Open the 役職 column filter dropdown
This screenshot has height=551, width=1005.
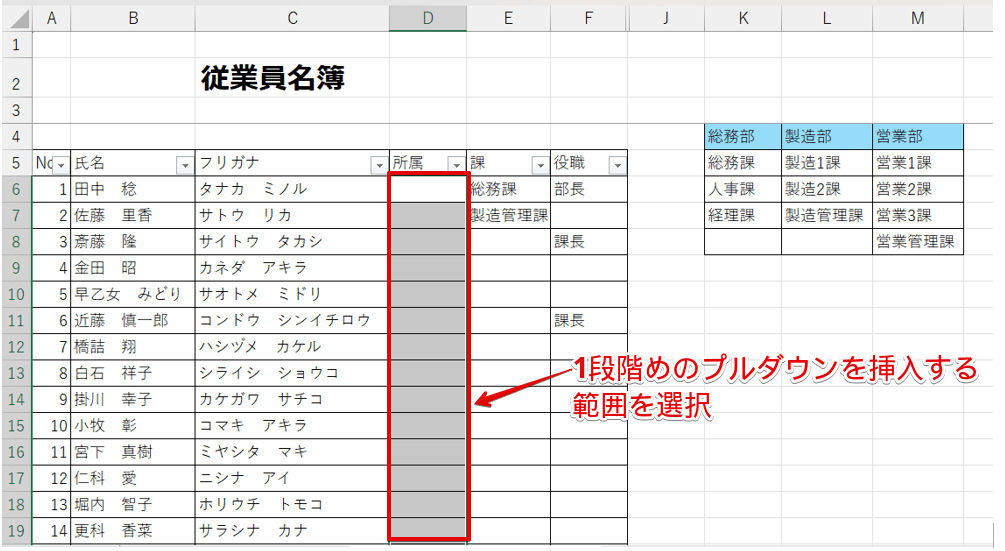click(617, 164)
